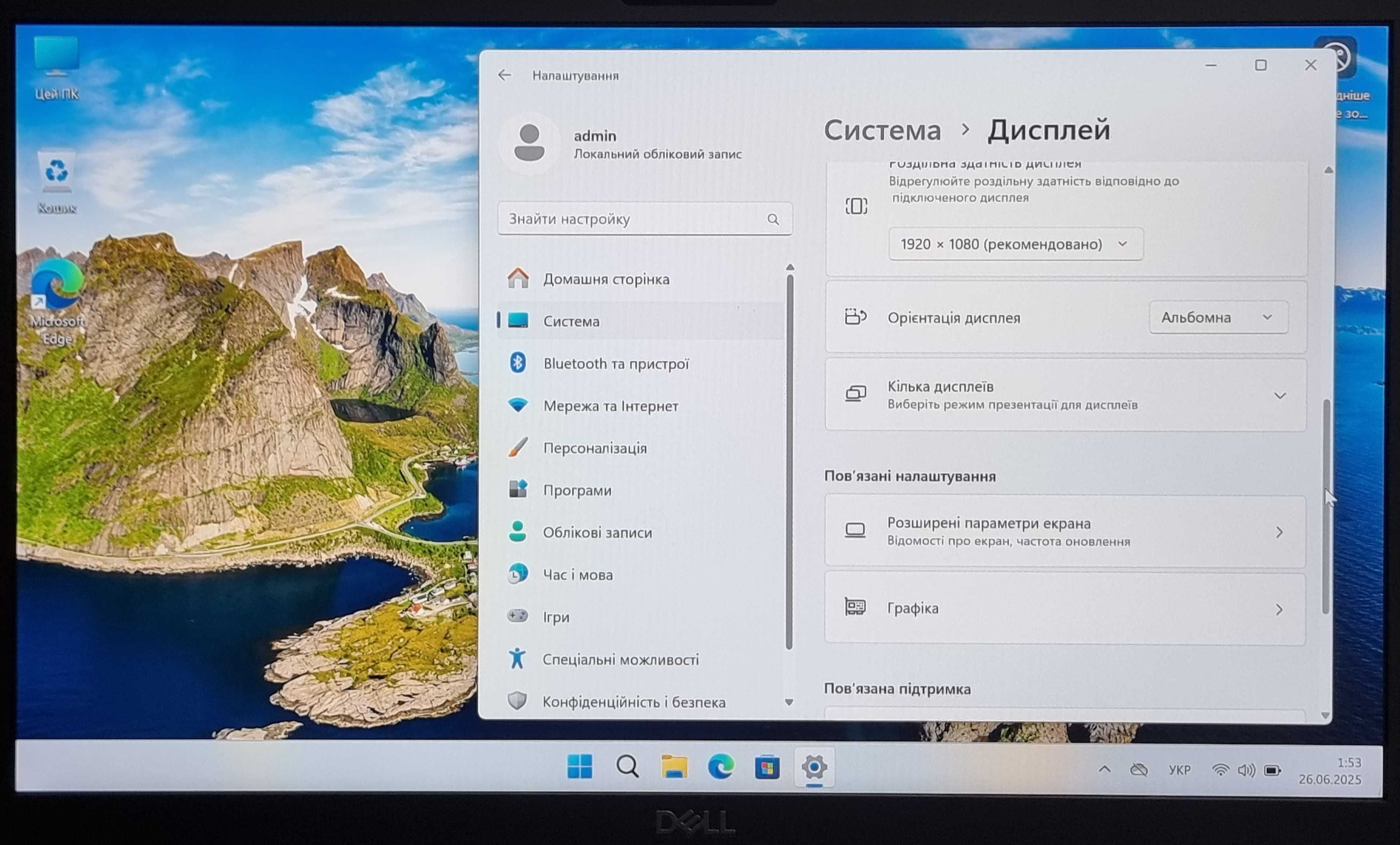
Task: Click the Home house icon
Action: point(518,278)
